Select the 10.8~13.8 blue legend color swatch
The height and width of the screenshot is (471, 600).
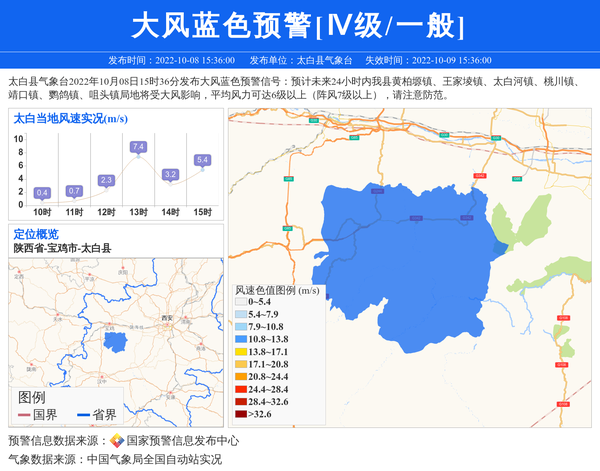pos(239,340)
